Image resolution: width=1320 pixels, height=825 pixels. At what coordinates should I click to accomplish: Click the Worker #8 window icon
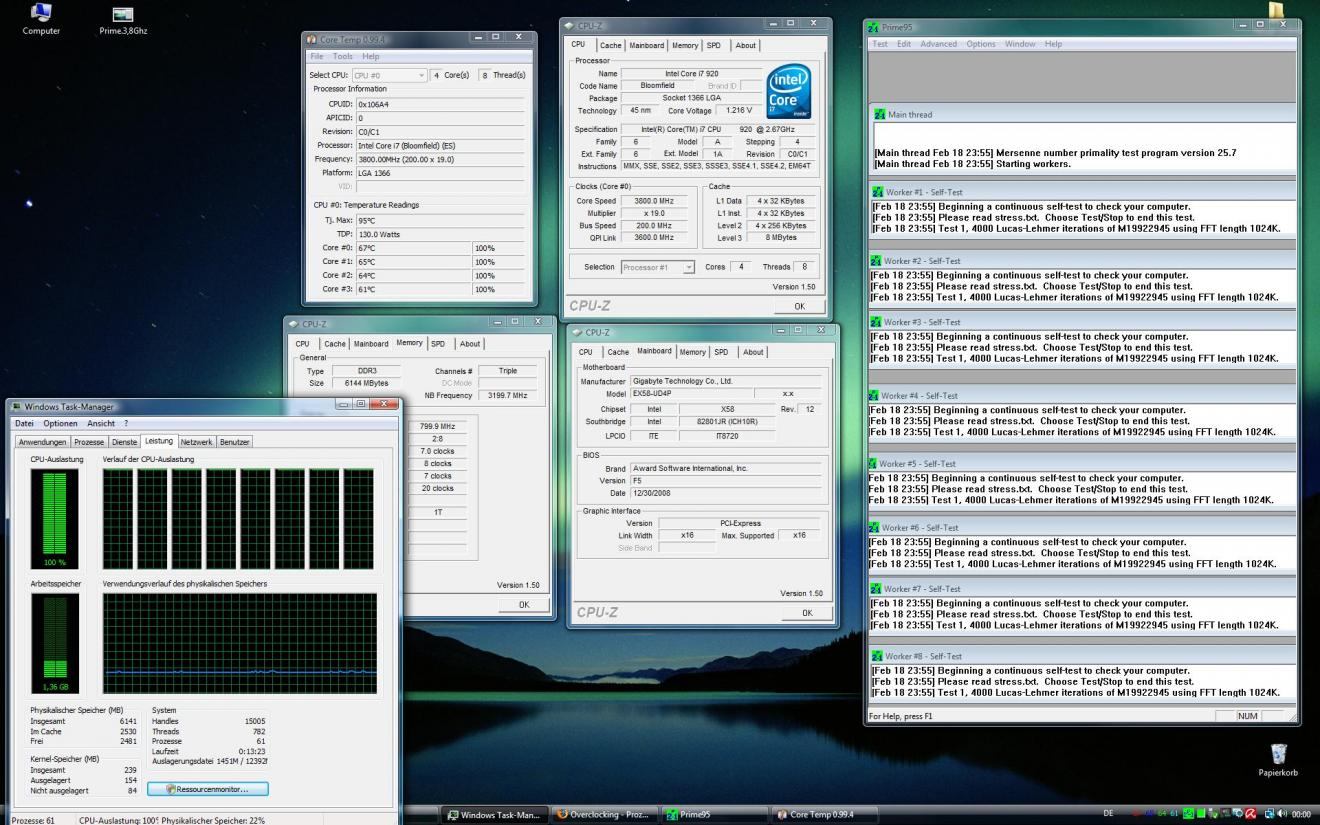point(878,655)
